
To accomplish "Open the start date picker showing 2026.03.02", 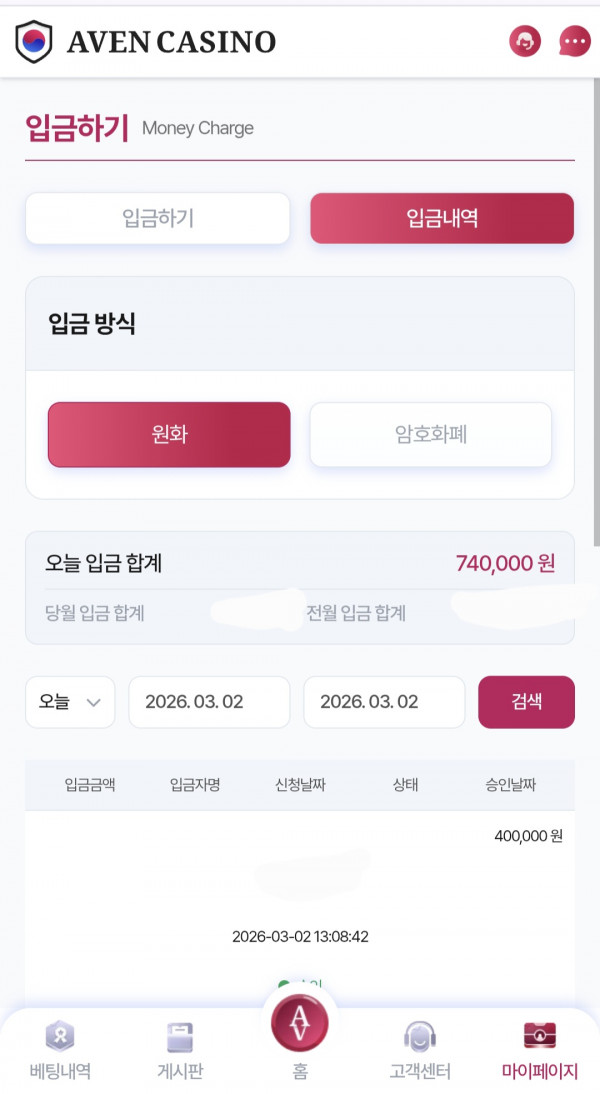I will click(209, 702).
